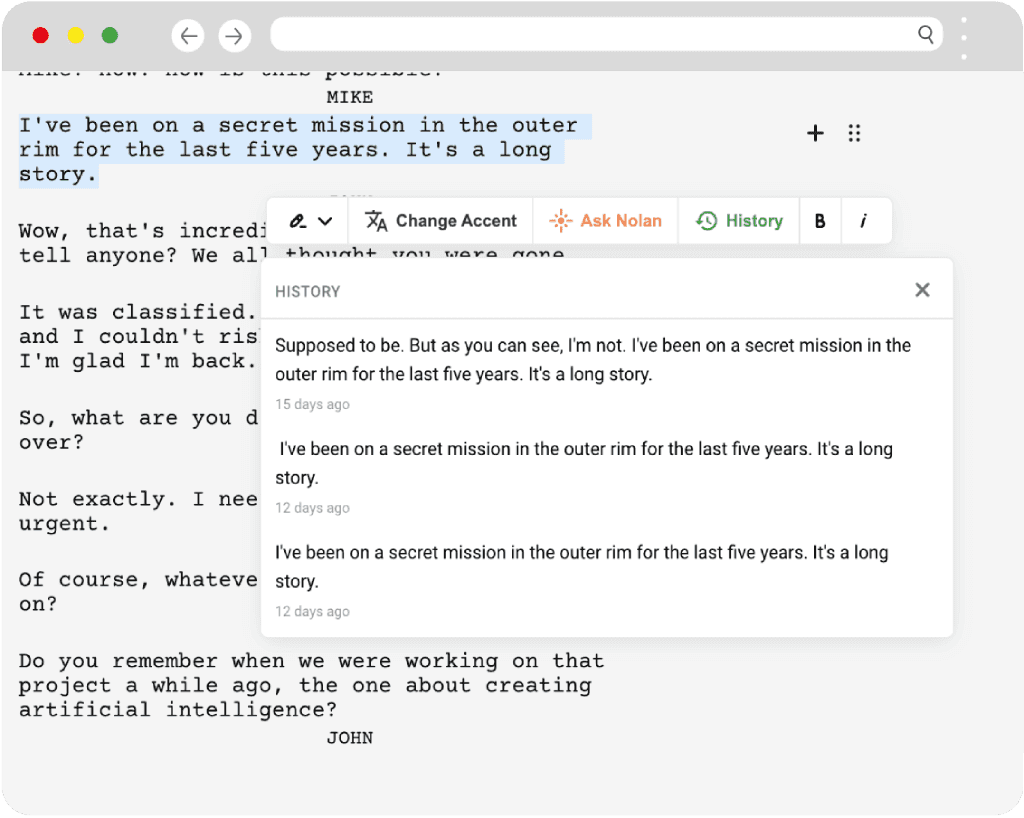The image size is (1024, 818).
Task: Select the last history entry in the list
Action: (x=581, y=566)
